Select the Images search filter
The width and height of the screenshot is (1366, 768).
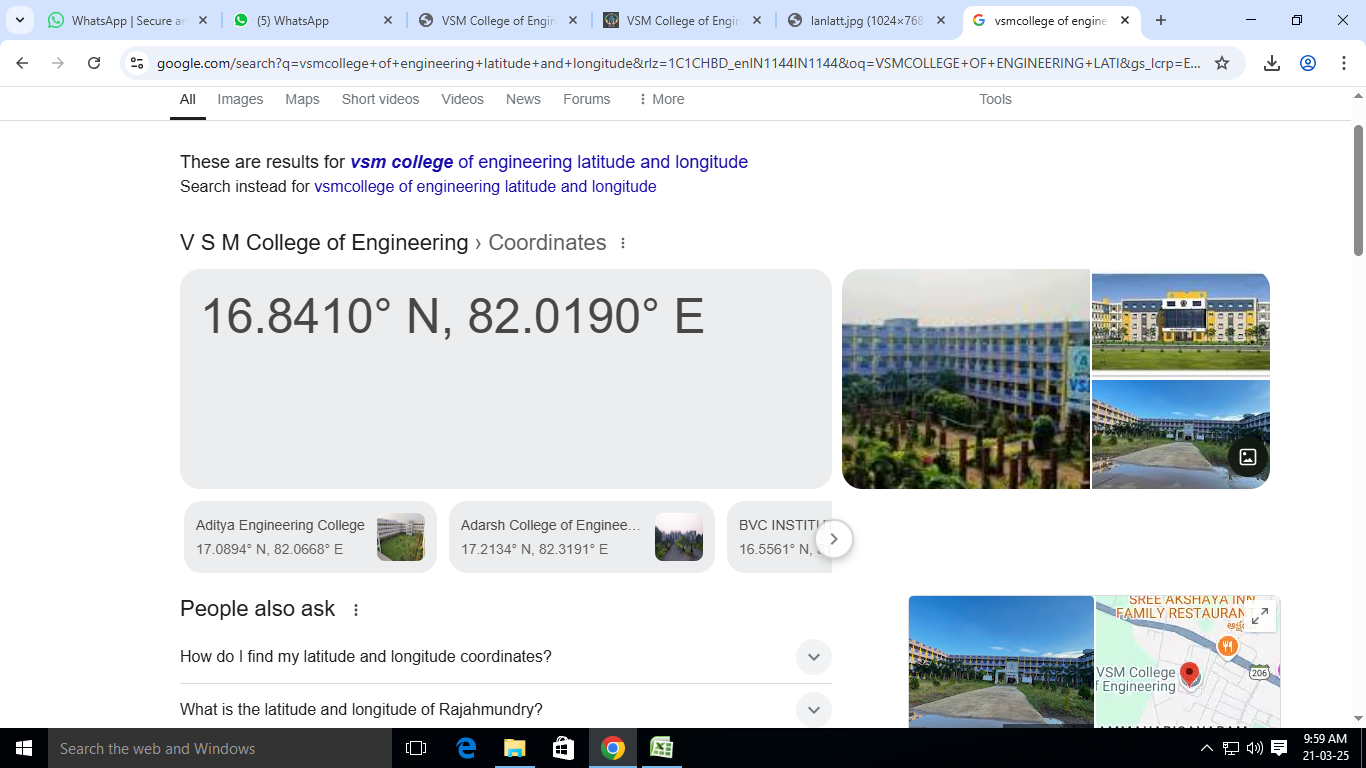click(x=240, y=99)
